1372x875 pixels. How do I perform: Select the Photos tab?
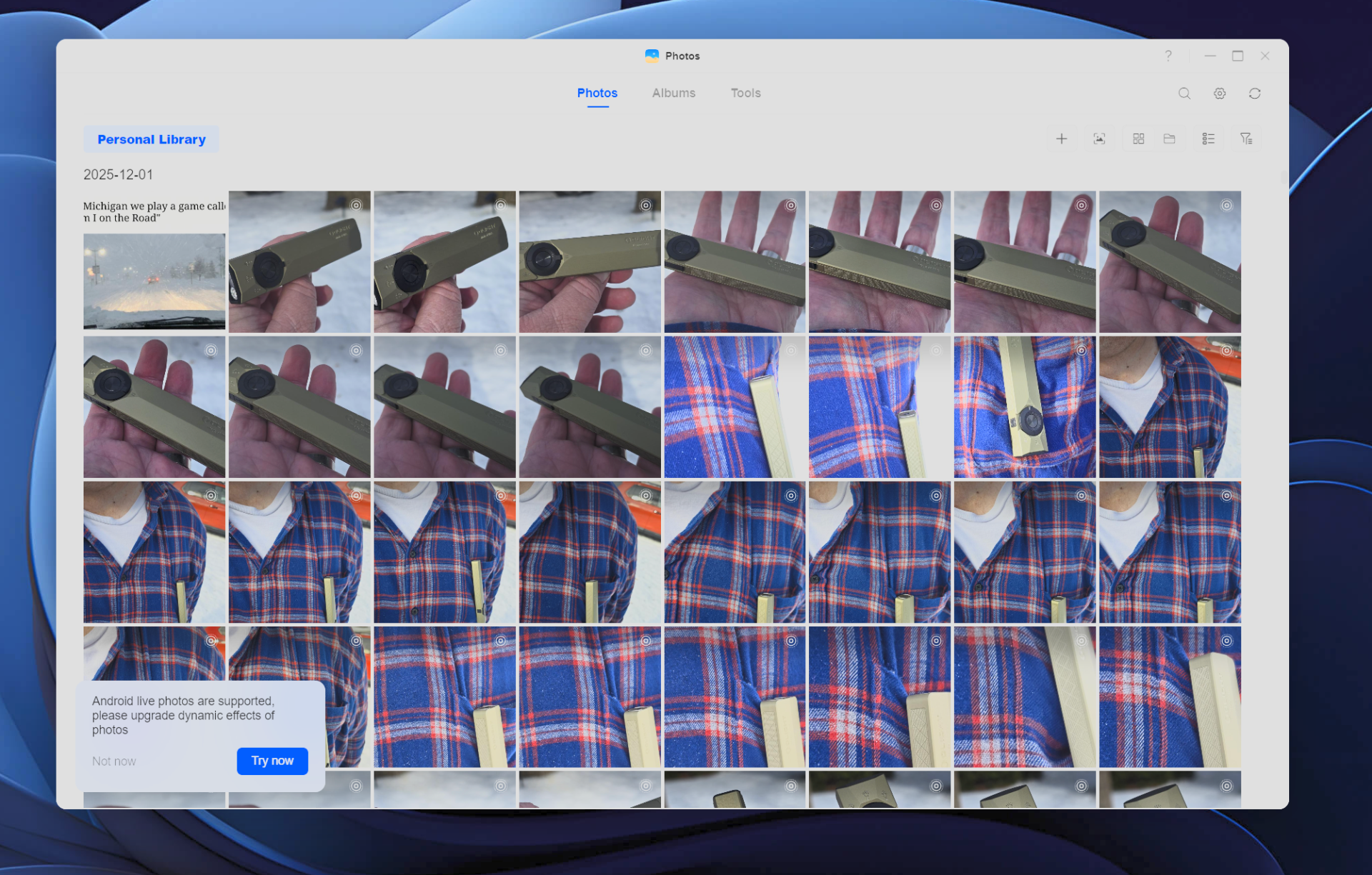597,93
